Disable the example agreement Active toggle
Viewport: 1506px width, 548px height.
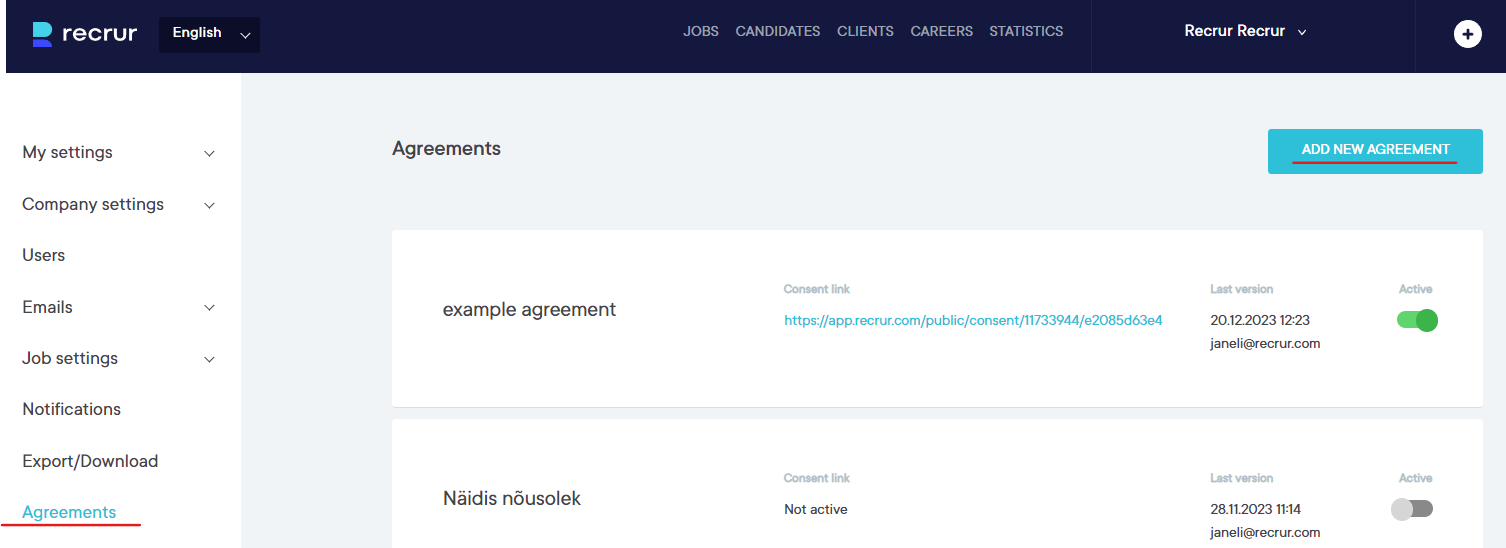pos(1417,321)
